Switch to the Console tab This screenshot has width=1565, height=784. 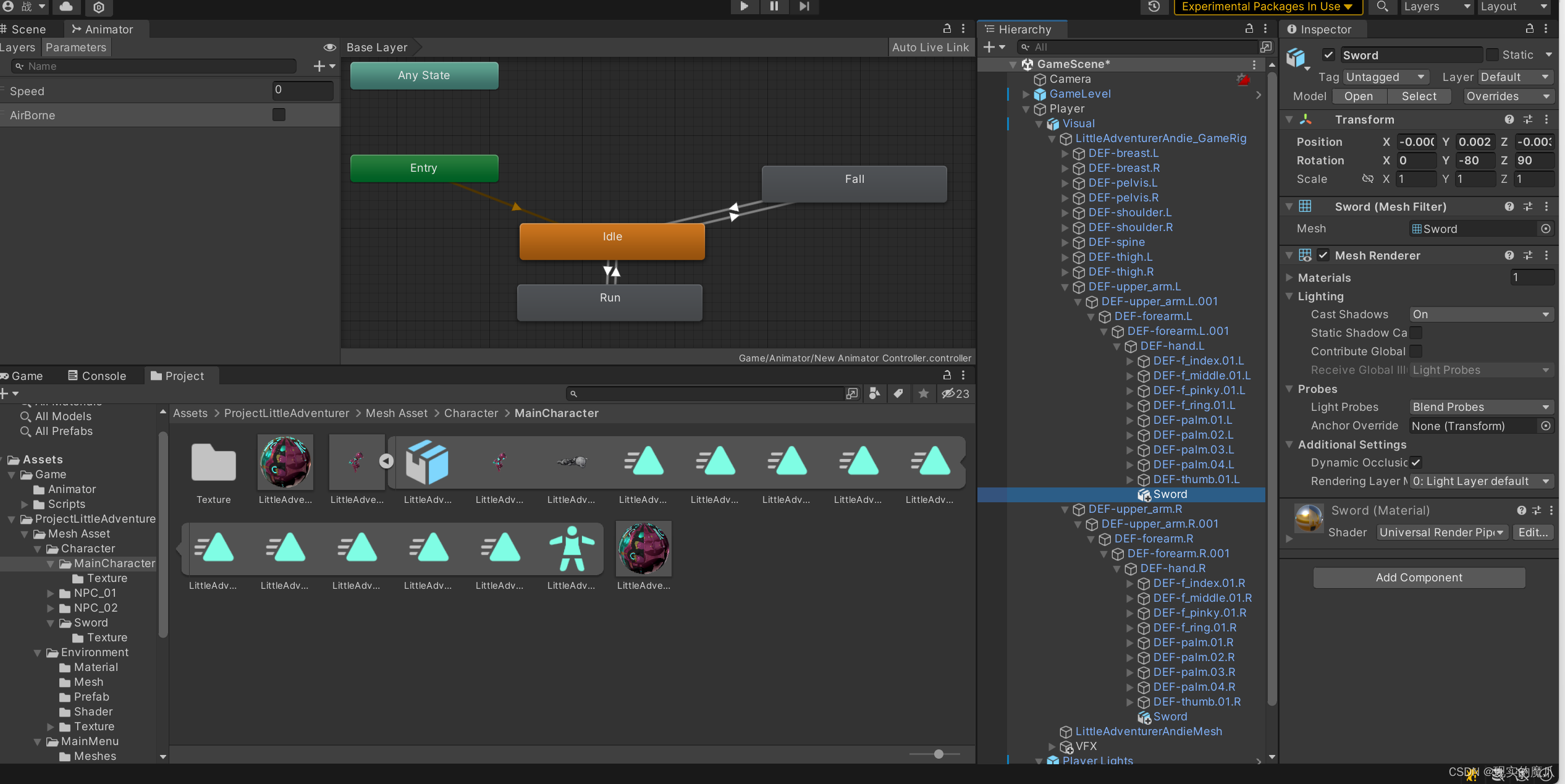(x=97, y=376)
